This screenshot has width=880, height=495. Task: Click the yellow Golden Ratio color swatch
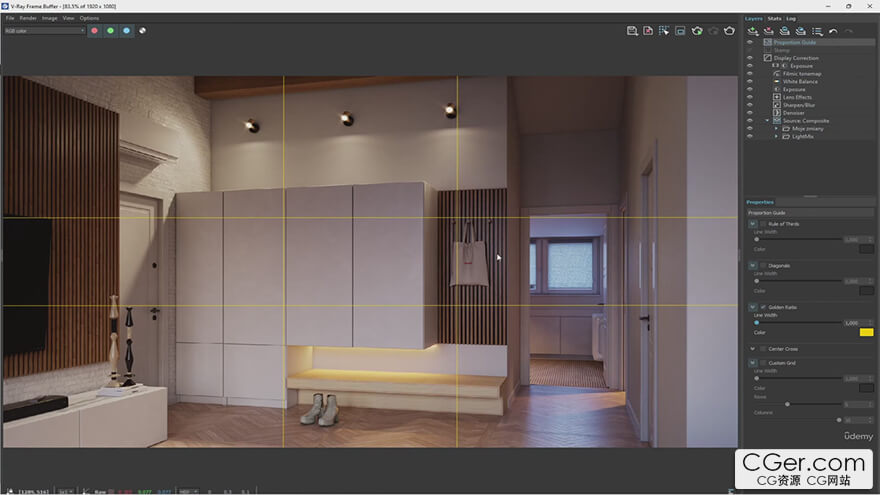866,332
